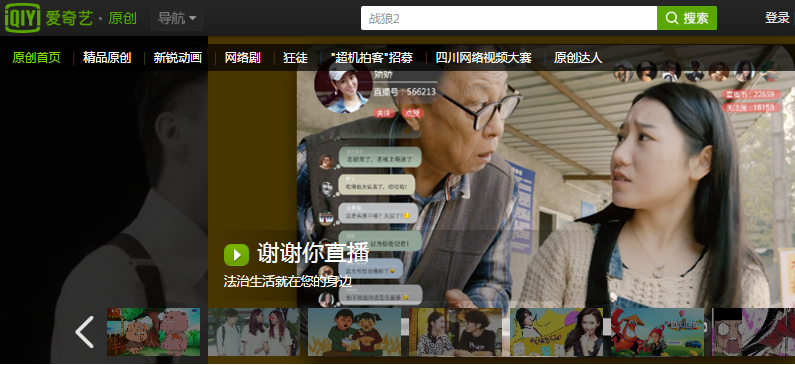Open the 网络剧 tab

pos(242,58)
